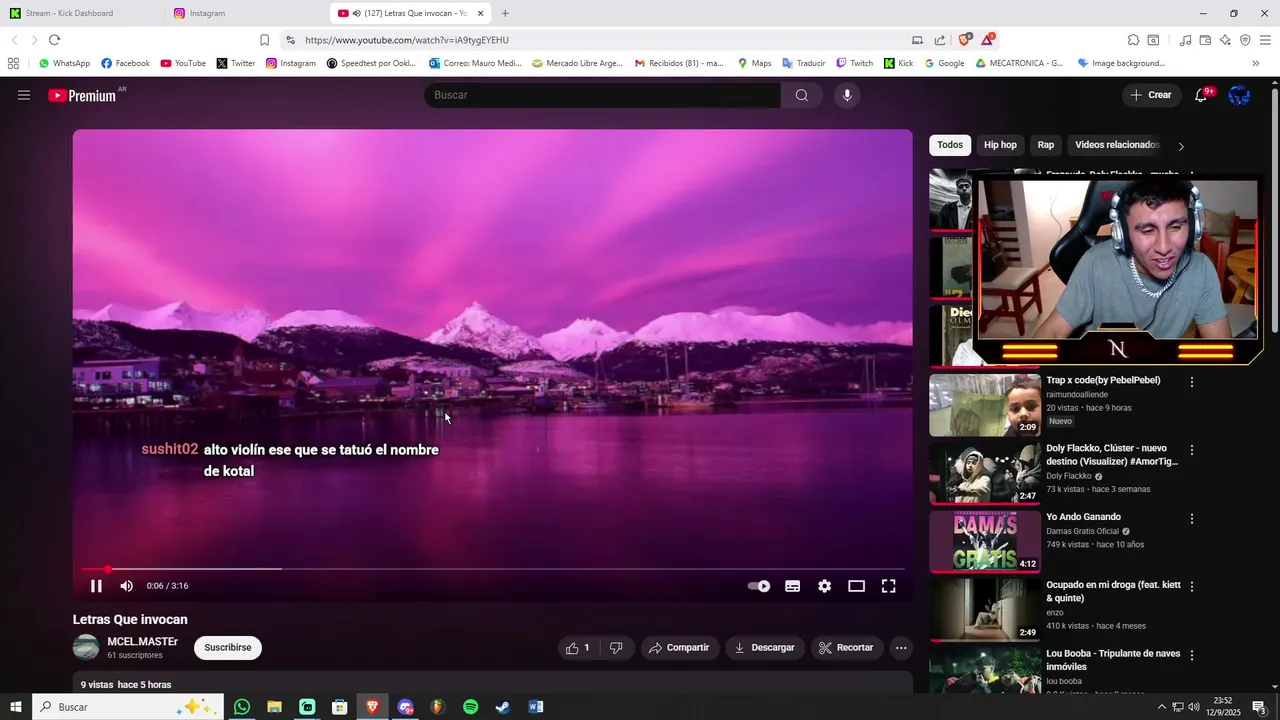Viewport: 1280px width, 720px height.
Task: Enter fullscreen video mode
Action: [x=888, y=586]
